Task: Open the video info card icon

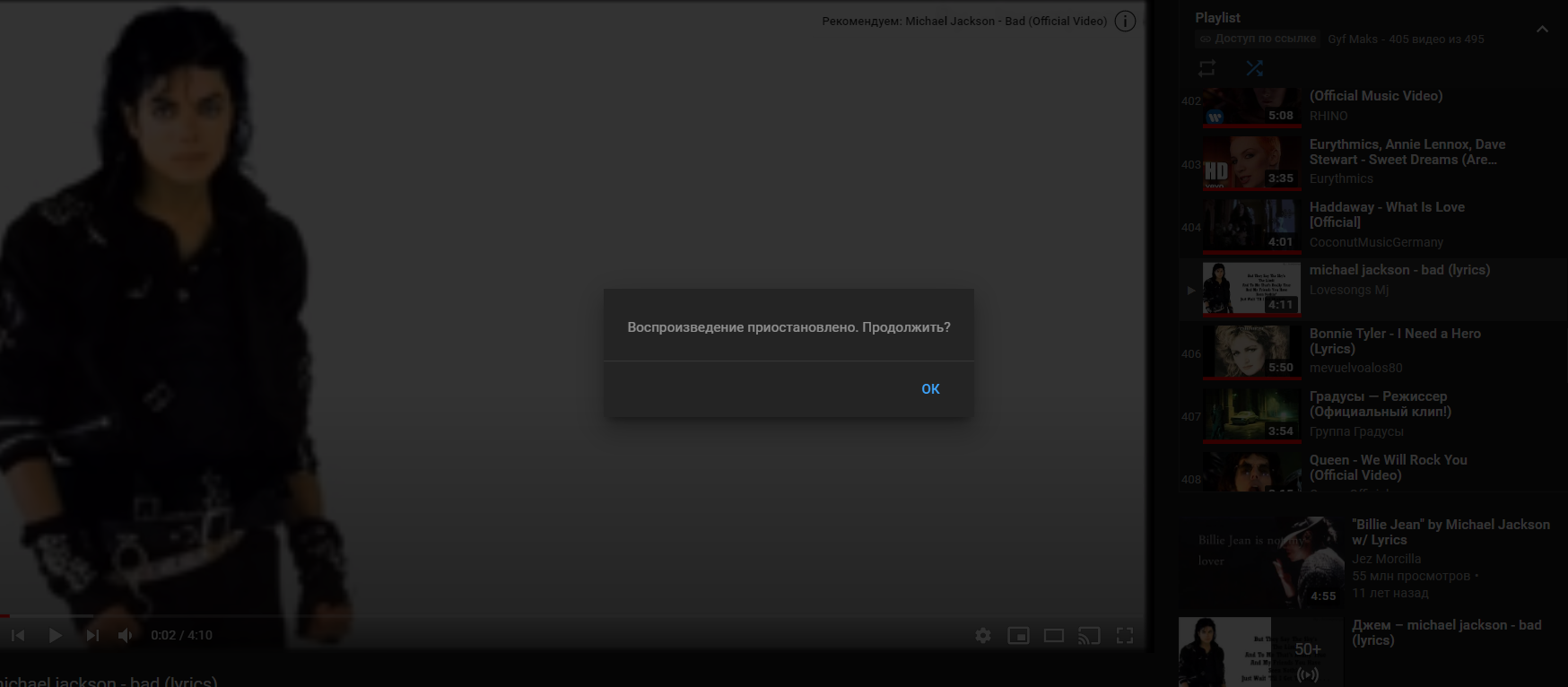Action: (x=1125, y=22)
